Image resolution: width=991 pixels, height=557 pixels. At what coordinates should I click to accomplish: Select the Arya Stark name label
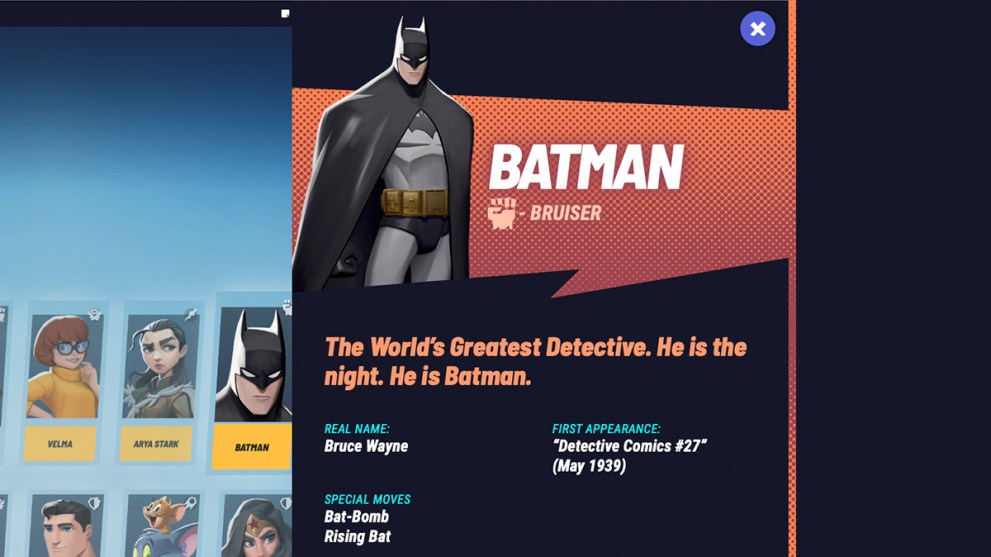156,444
